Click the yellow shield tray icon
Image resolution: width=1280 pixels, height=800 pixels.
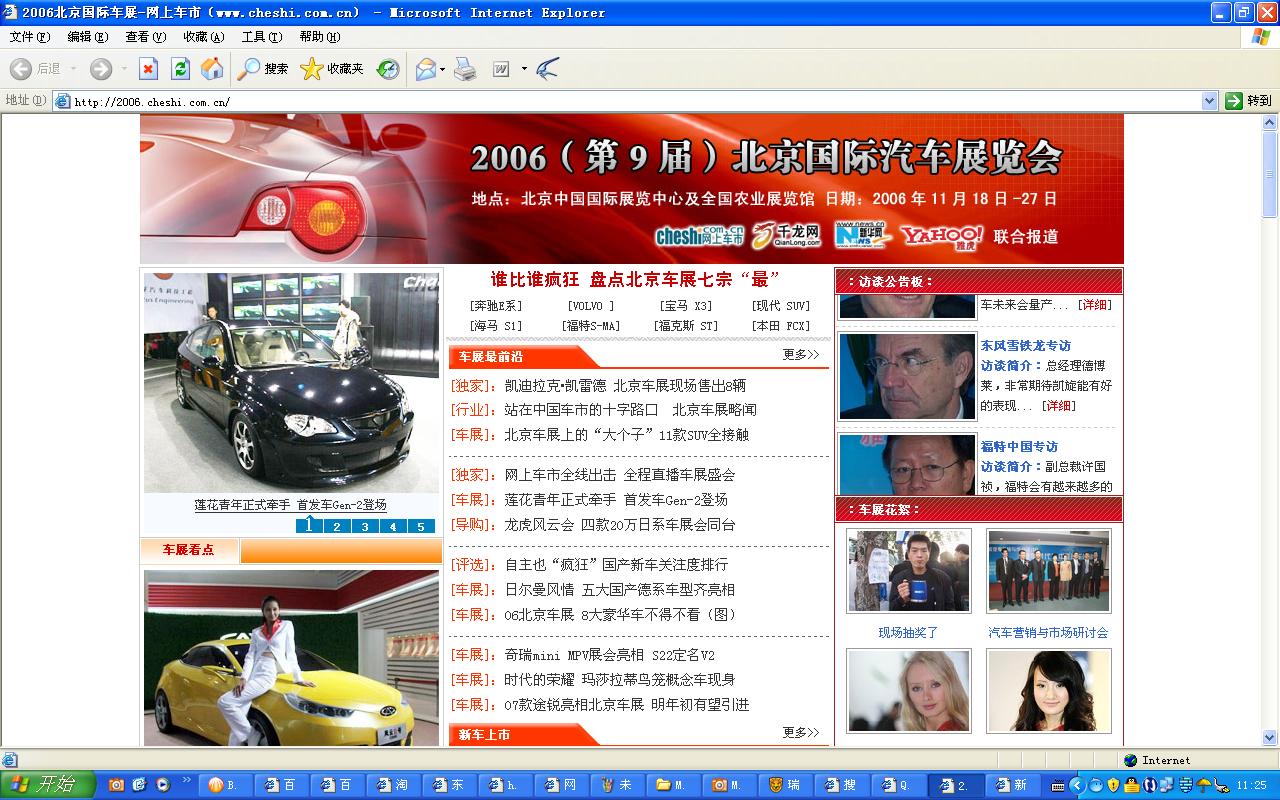coord(1113,785)
